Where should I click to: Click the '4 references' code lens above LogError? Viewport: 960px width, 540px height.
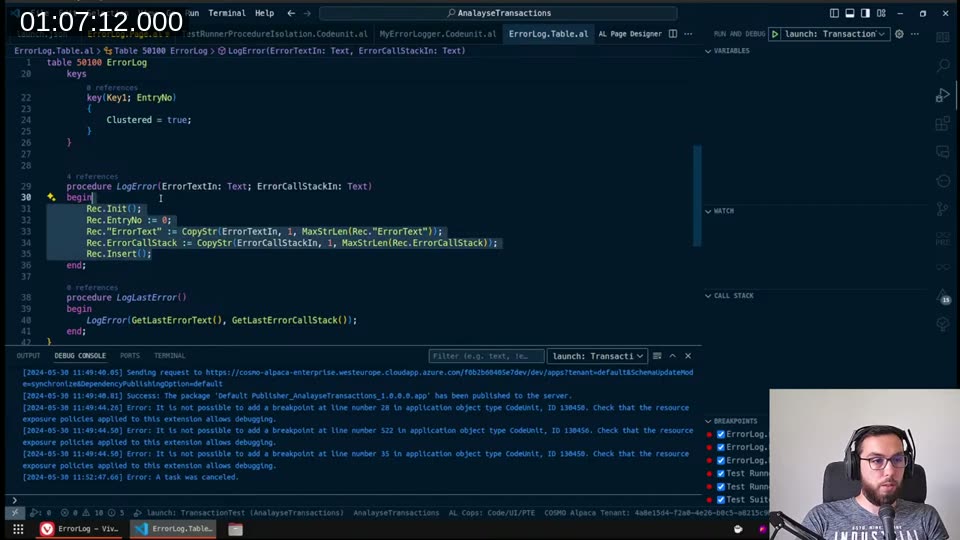pyautogui.click(x=92, y=176)
